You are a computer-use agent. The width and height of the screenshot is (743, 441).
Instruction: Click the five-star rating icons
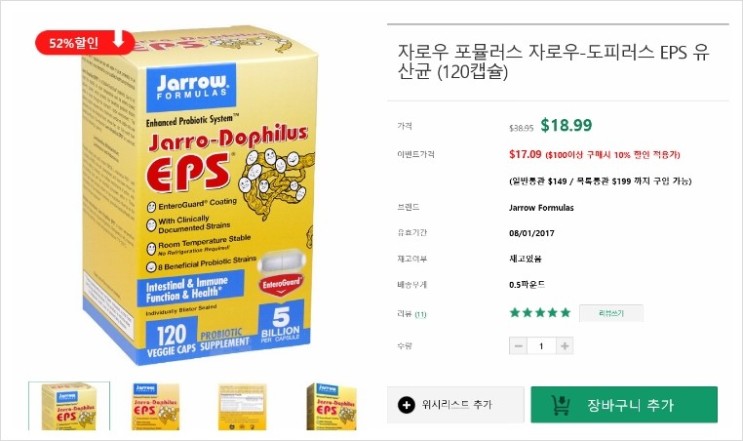coord(540,313)
